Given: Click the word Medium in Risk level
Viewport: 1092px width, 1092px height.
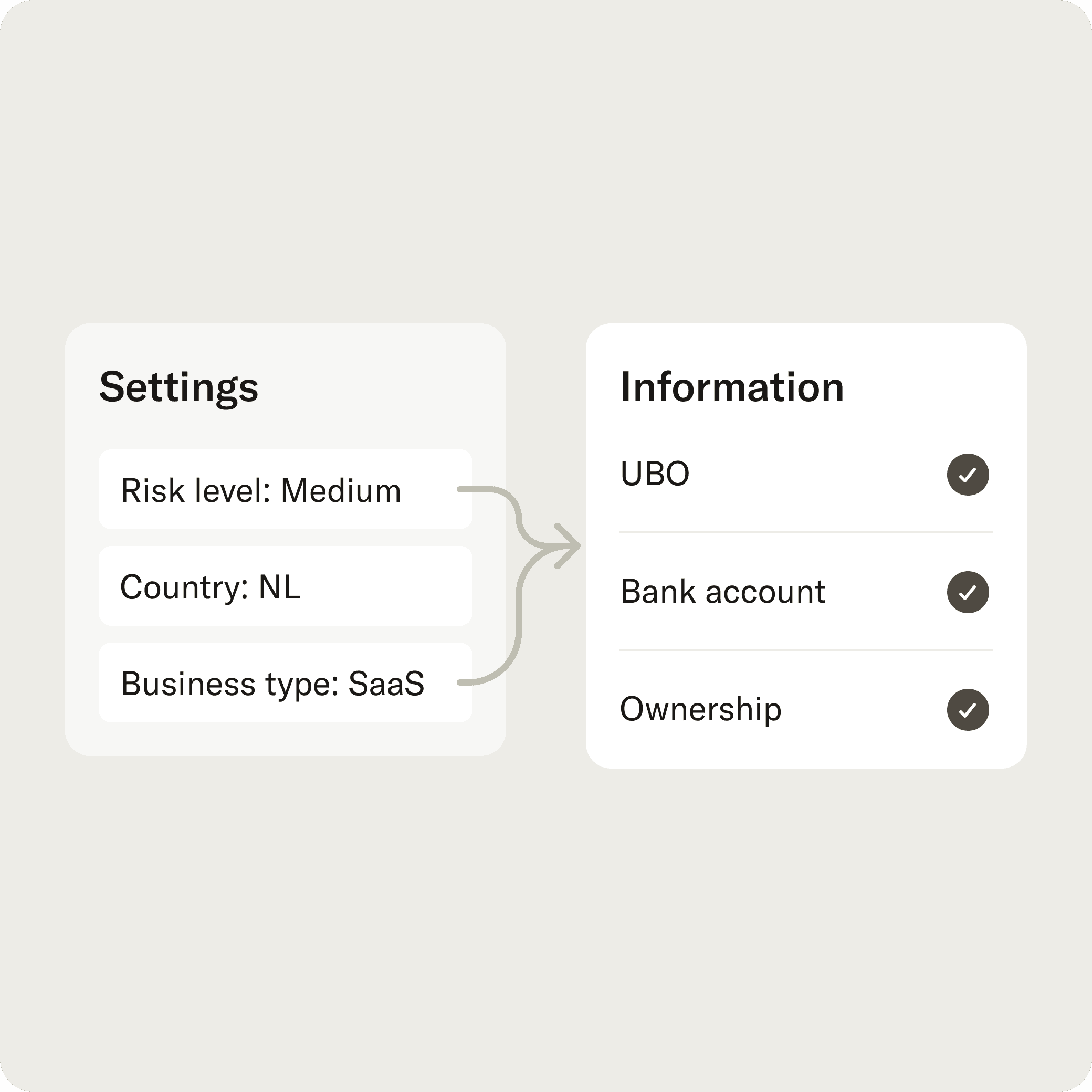Looking at the screenshot, I should pos(341,490).
